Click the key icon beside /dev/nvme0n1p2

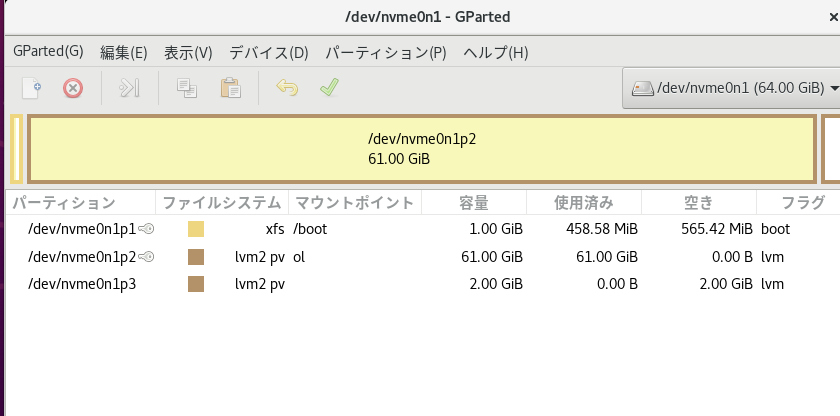(x=146, y=257)
